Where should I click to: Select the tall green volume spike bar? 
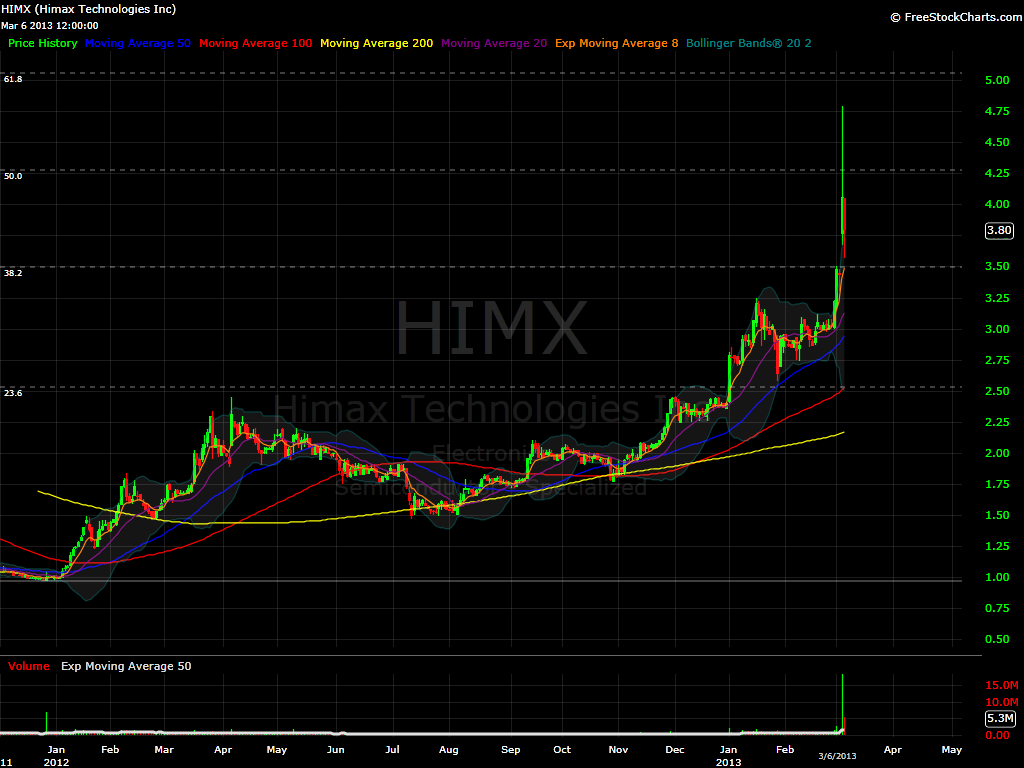[x=843, y=700]
